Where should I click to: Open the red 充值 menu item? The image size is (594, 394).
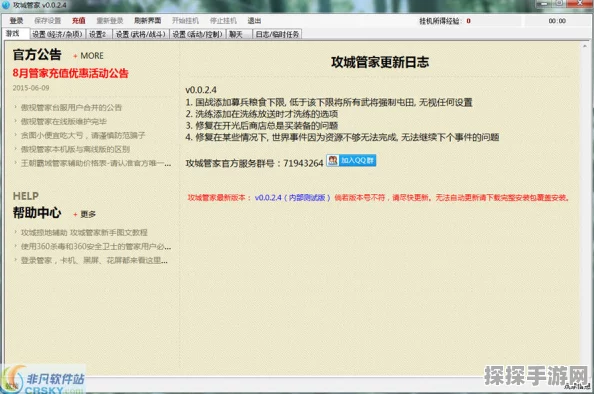click(x=78, y=20)
